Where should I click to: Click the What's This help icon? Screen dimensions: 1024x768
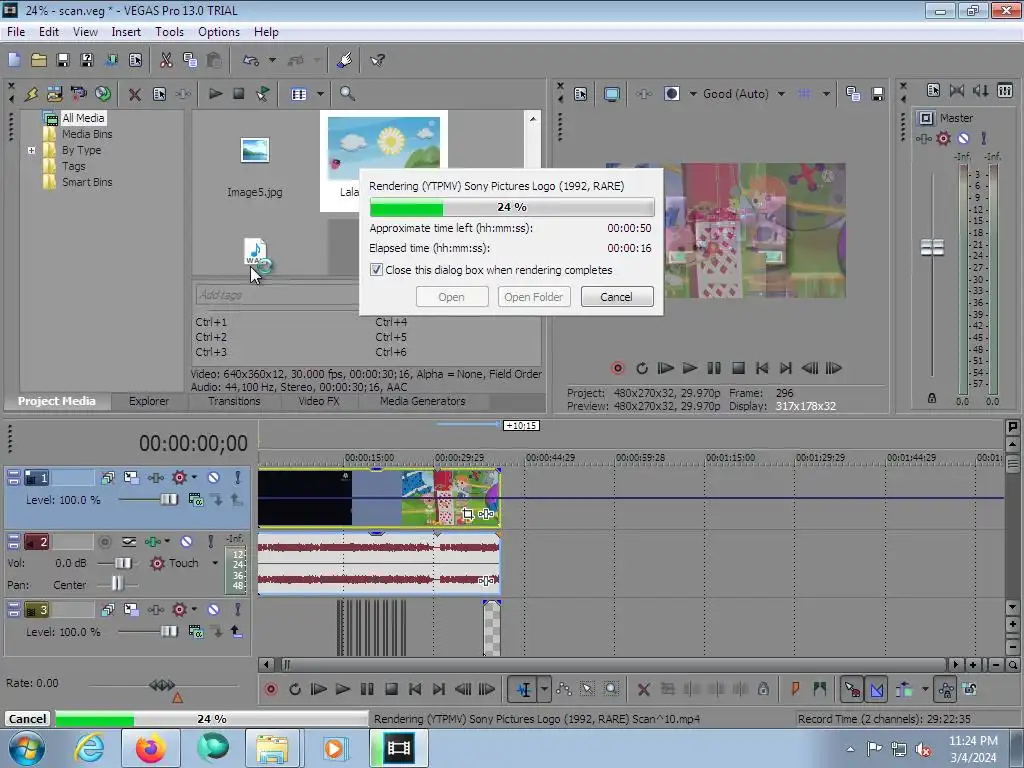point(377,60)
